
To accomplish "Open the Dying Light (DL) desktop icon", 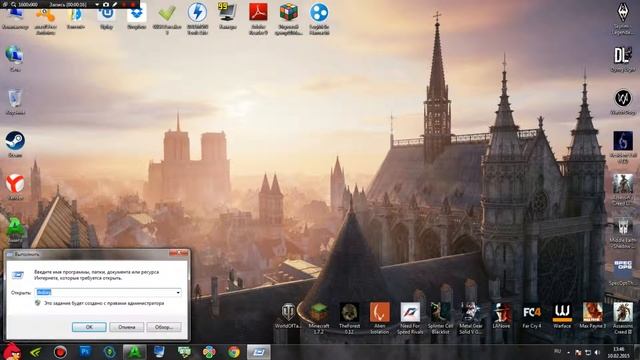I will (622, 56).
